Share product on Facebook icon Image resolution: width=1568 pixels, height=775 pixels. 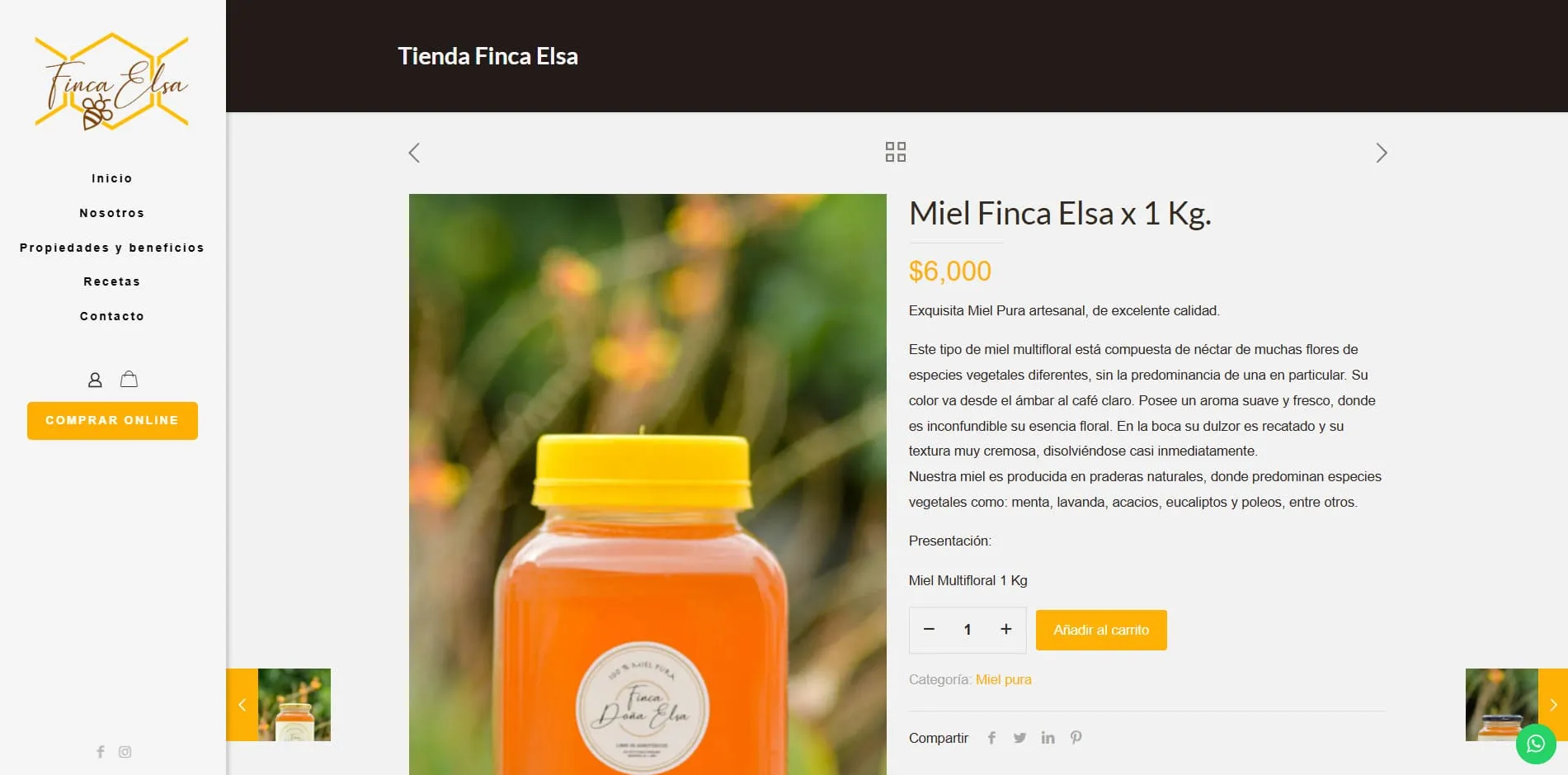tap(991, 738)
